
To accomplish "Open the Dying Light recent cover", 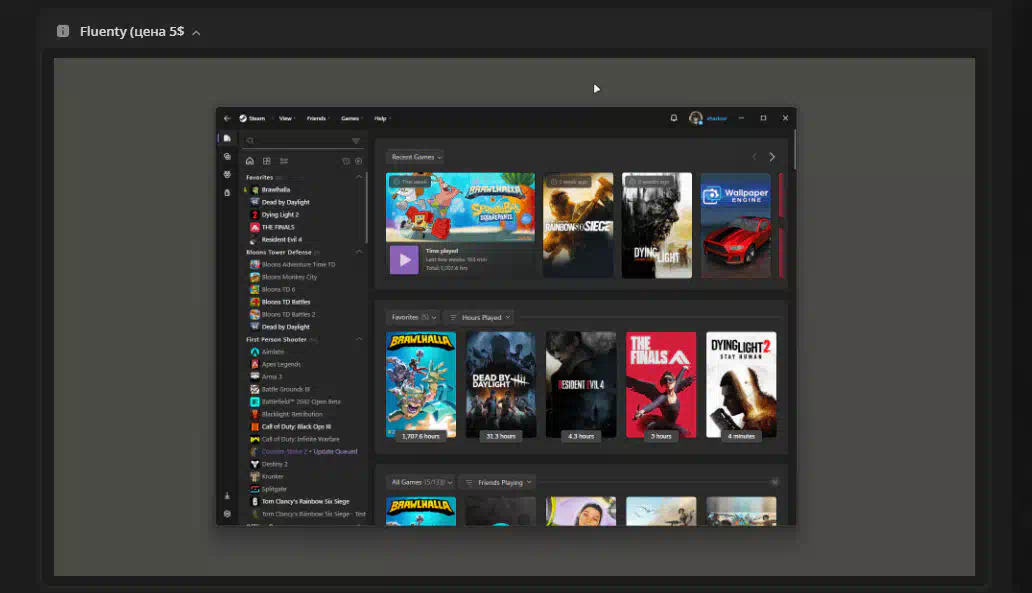I will tap(657, 225).
